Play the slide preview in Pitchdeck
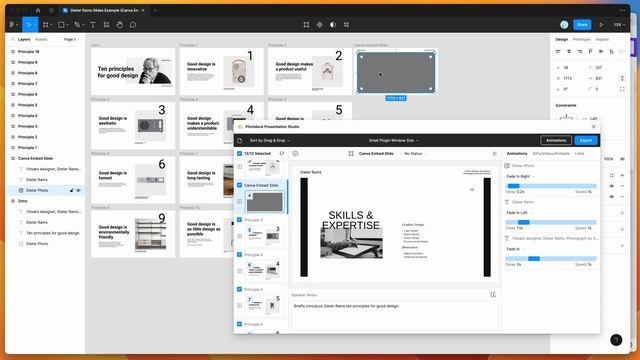The image size is (640, 360). [x=495, y=153]
